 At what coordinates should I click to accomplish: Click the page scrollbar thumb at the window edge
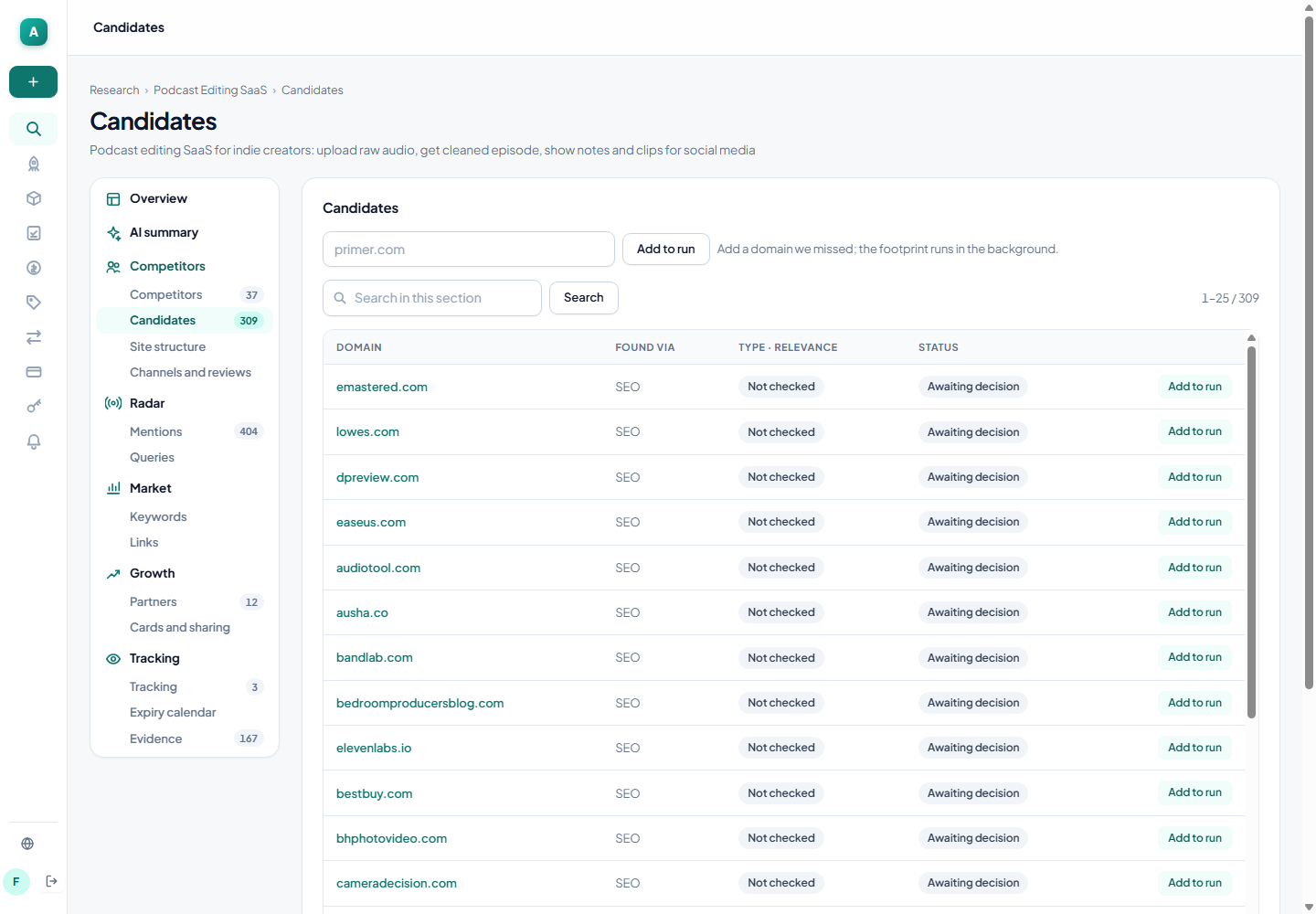1309,352
